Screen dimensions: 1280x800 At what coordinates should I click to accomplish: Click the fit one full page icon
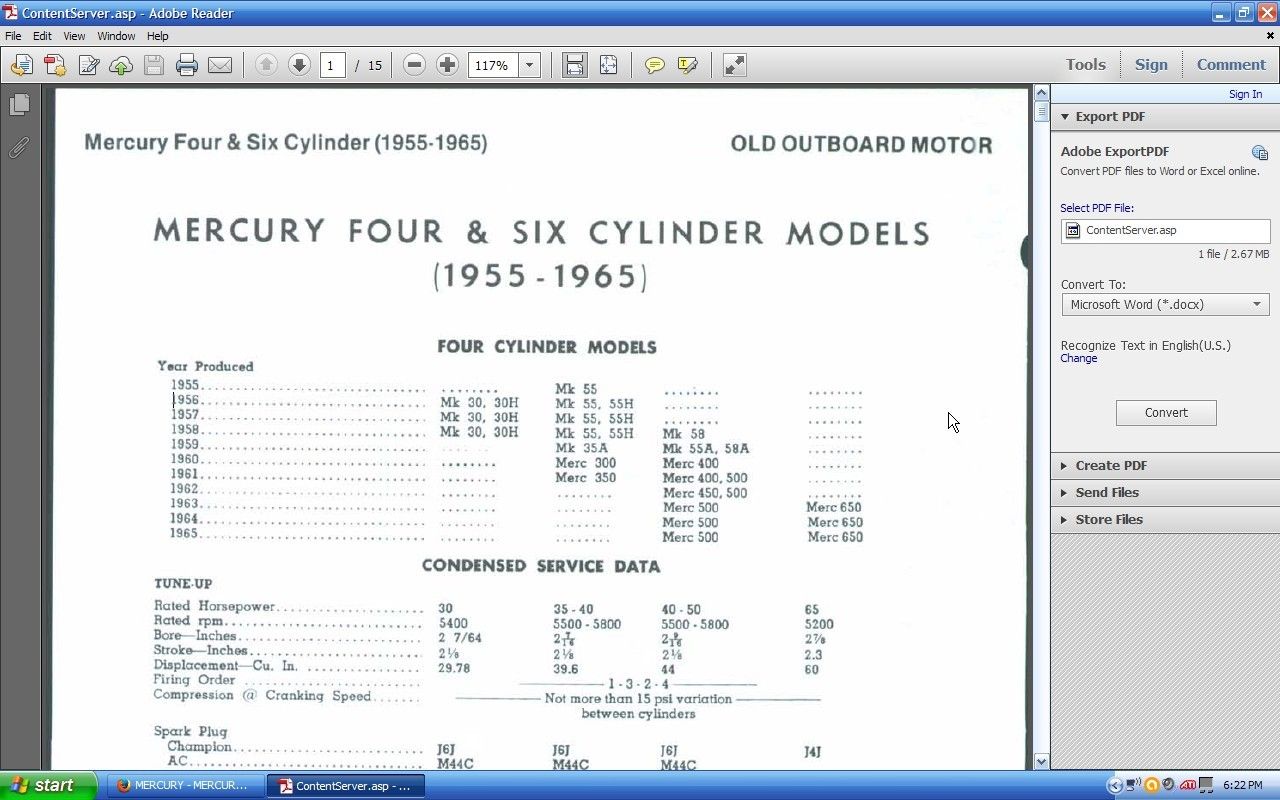[608, 65]
